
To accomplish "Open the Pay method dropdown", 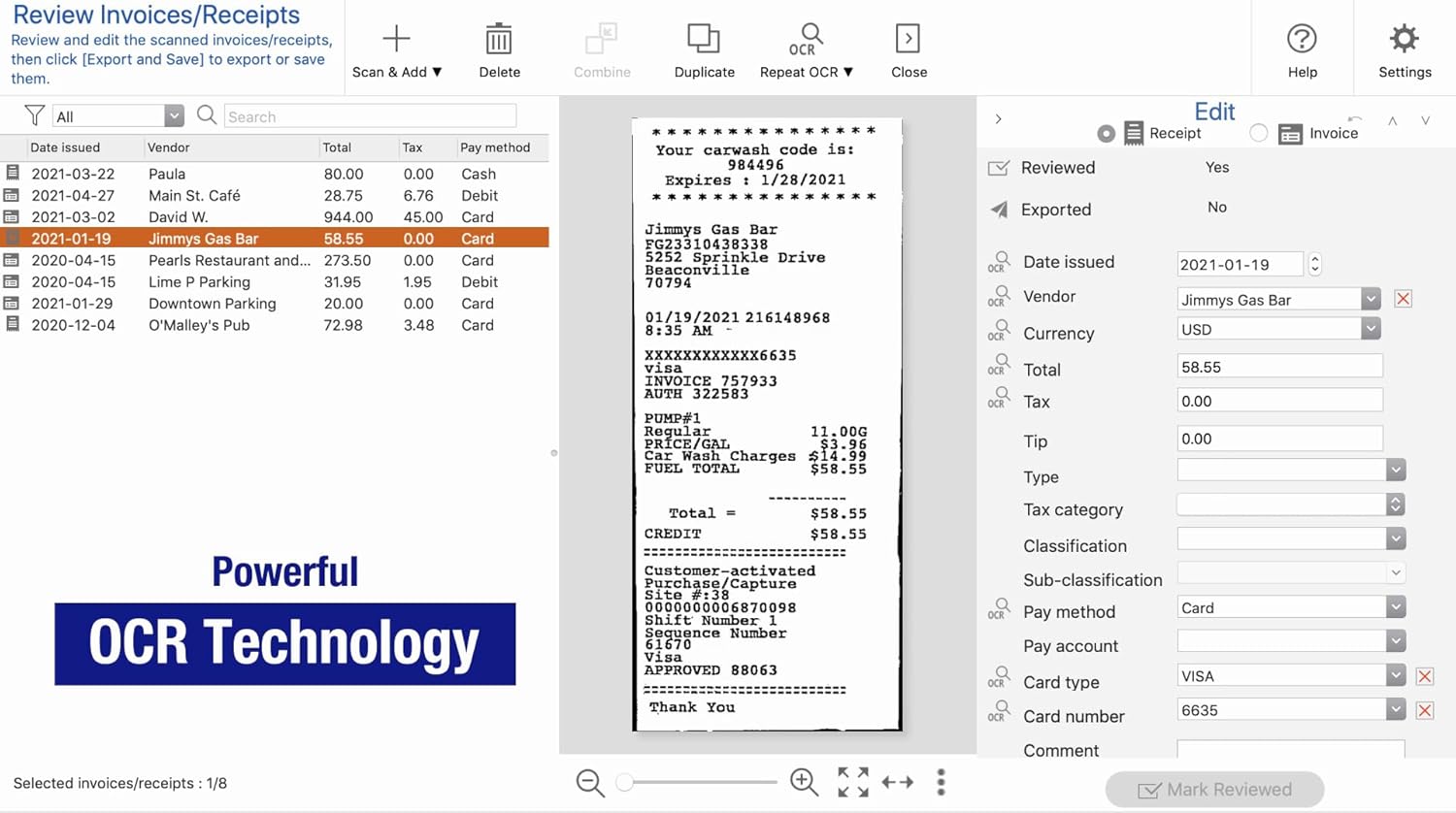I will pos(1395,607).
